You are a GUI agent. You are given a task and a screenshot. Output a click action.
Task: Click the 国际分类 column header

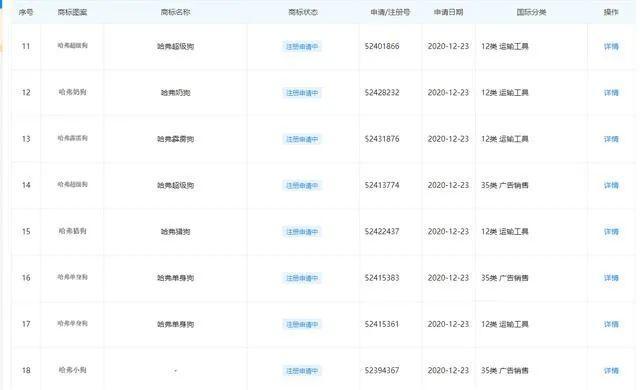531,12
